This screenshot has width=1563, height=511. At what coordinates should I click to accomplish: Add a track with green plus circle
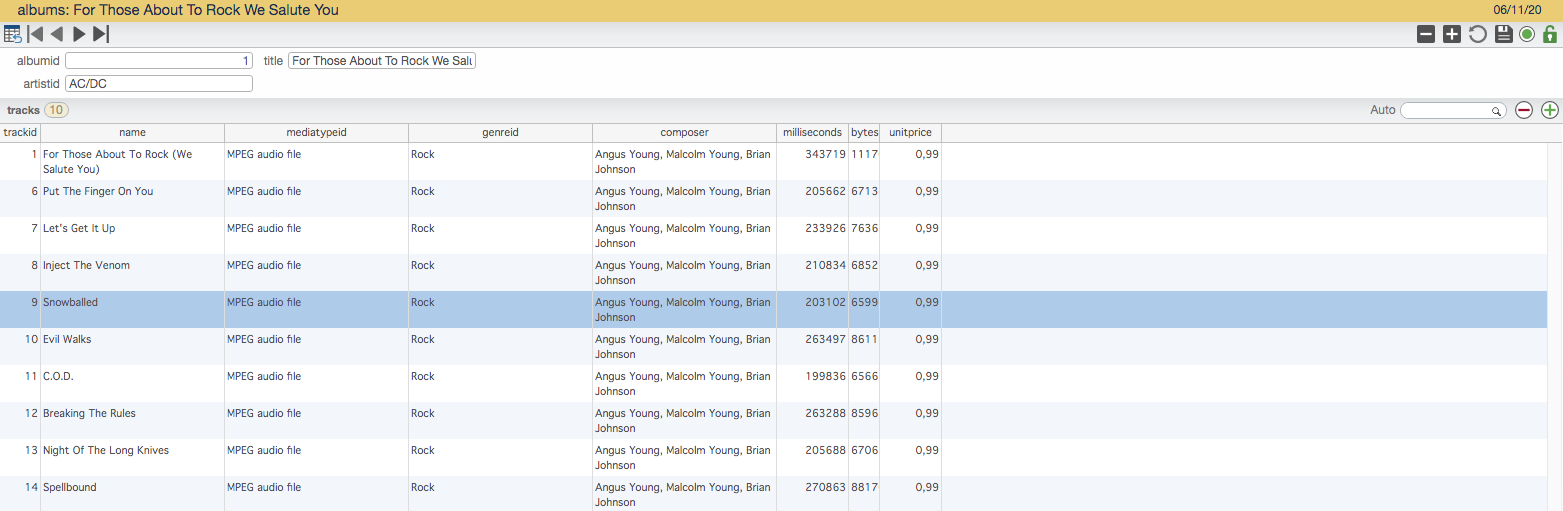tap(1550, 110)
